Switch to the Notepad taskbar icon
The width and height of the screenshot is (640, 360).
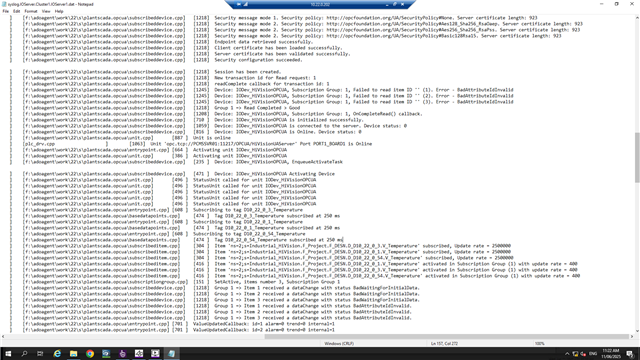tap(171, 353)
